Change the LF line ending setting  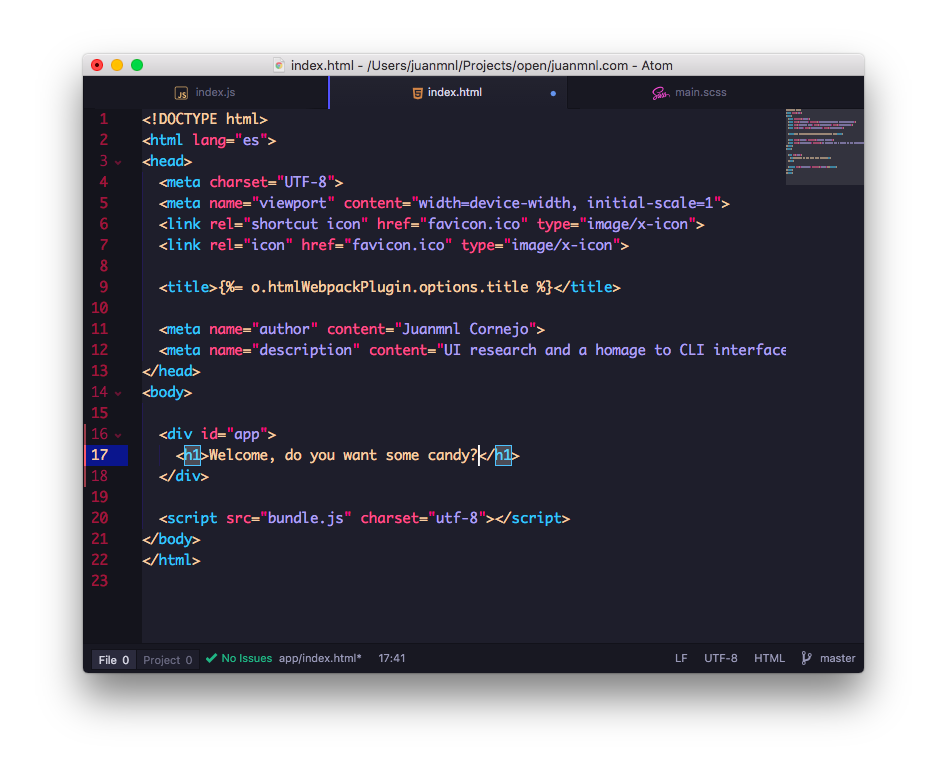coord(681,658)
